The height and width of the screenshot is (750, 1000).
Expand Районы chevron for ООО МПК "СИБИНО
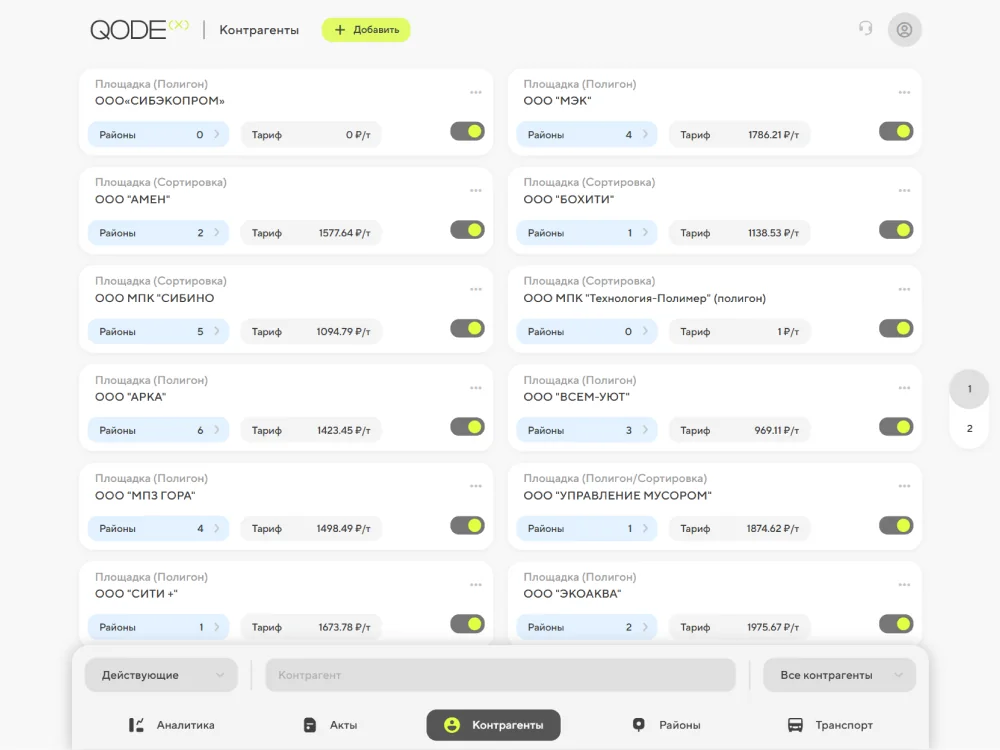217,332
